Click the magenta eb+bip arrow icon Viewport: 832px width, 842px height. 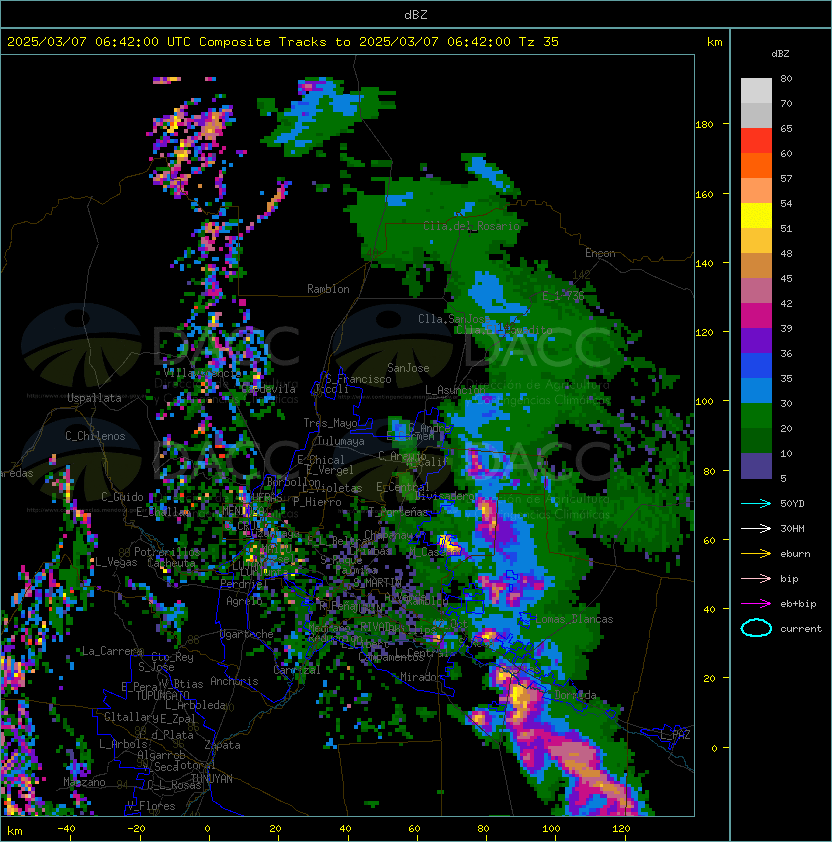point(756,604)
